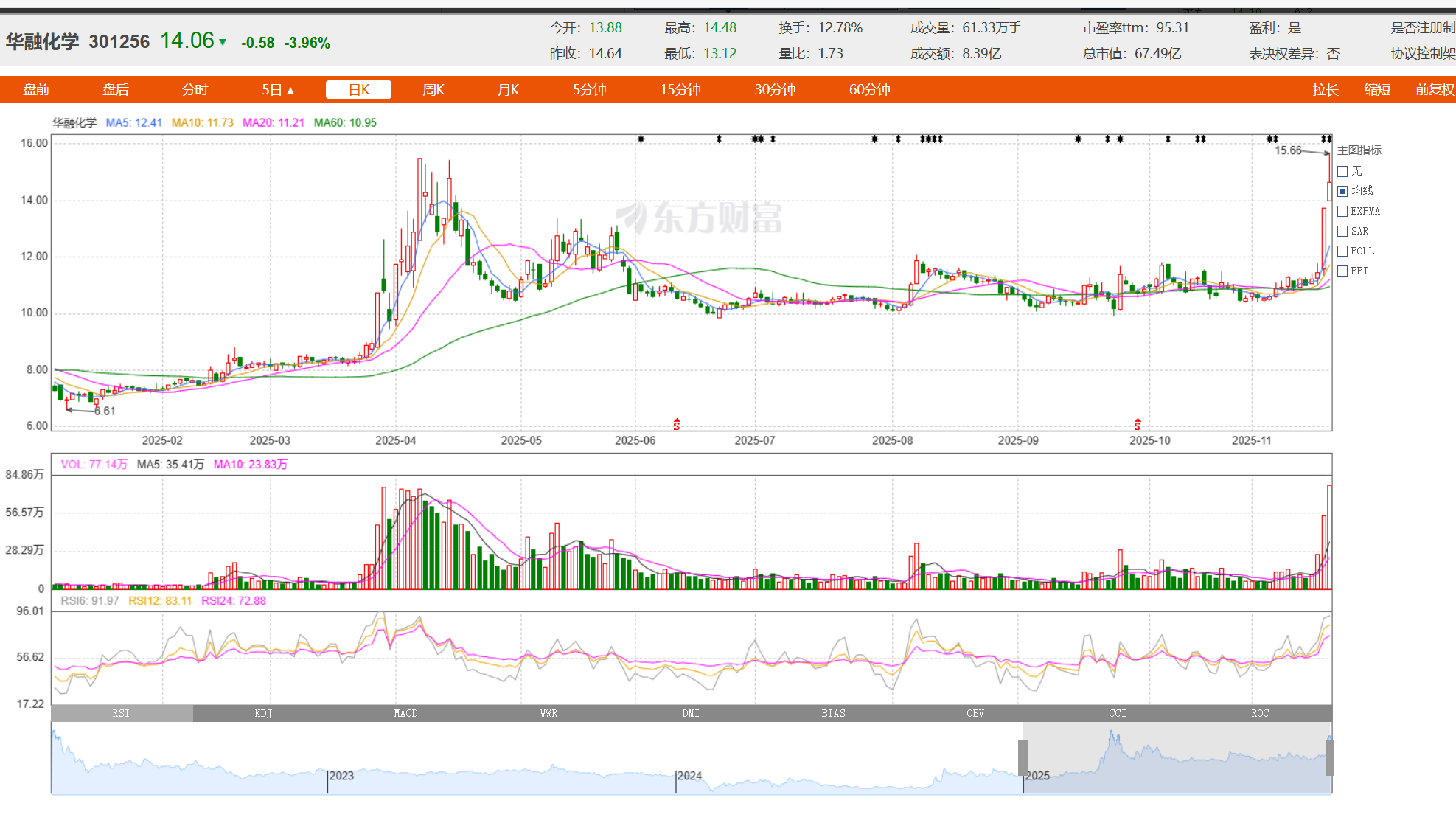1456x837 pixels.
Task: Select the MACD indicator tab
Action: point(405,713)
